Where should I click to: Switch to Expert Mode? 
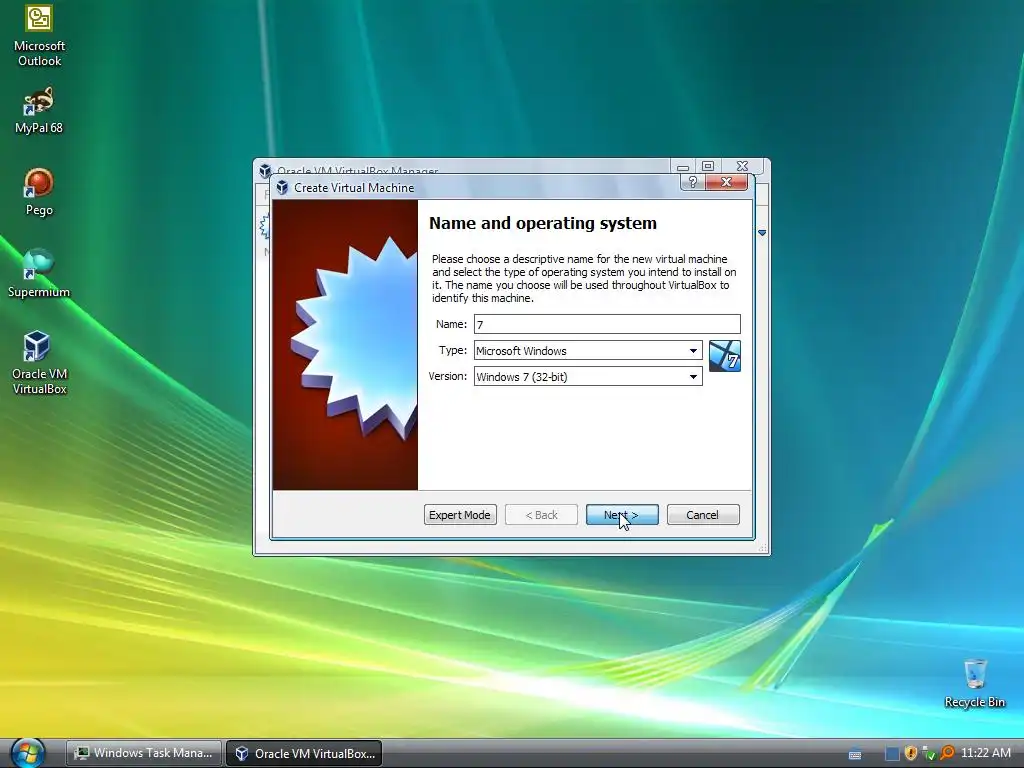[x=460, y=515]
